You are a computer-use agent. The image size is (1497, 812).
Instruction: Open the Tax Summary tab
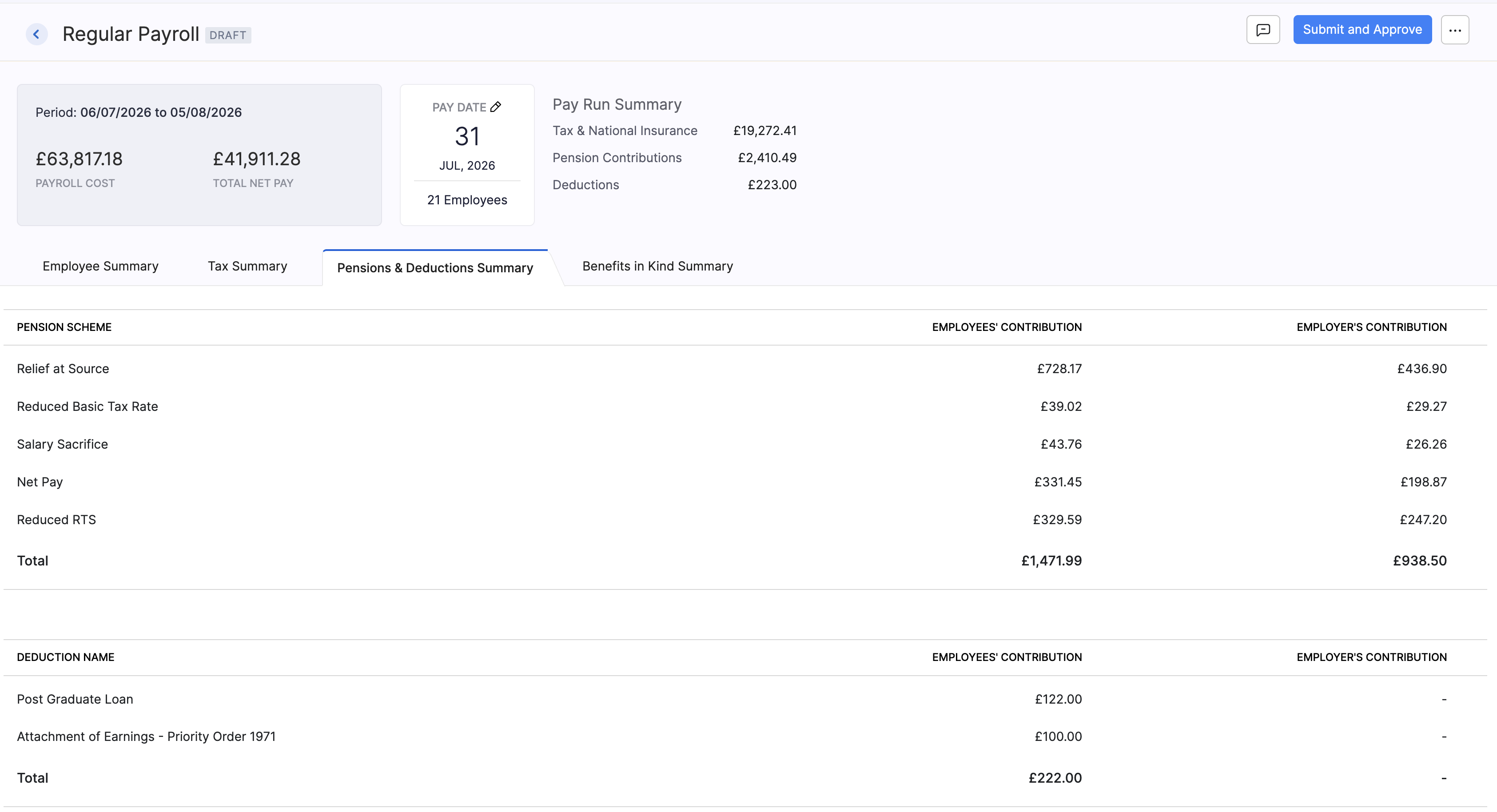(247, 266)
